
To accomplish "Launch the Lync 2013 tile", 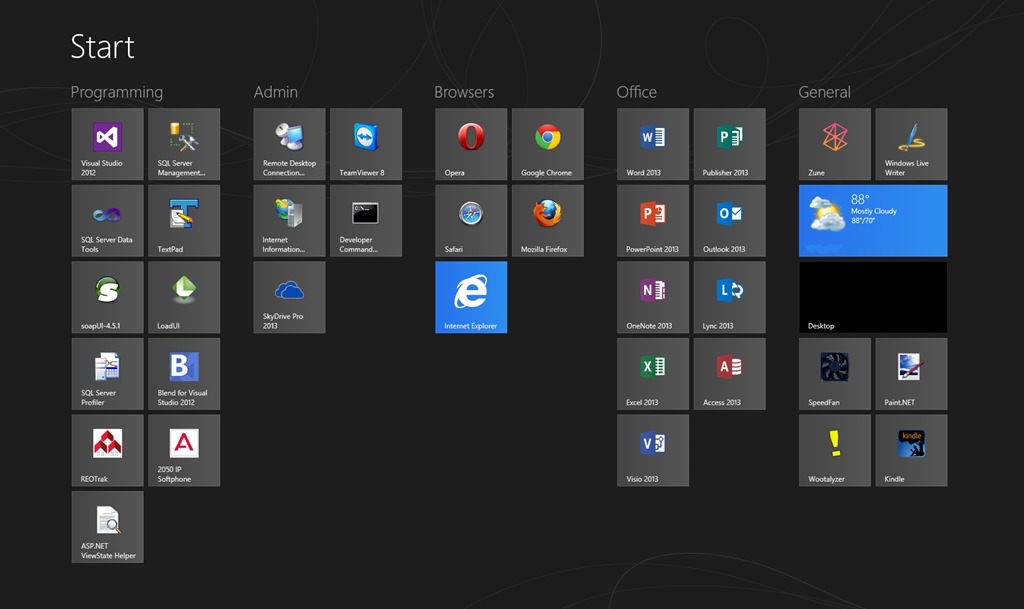I will click(x=729, y=297).
